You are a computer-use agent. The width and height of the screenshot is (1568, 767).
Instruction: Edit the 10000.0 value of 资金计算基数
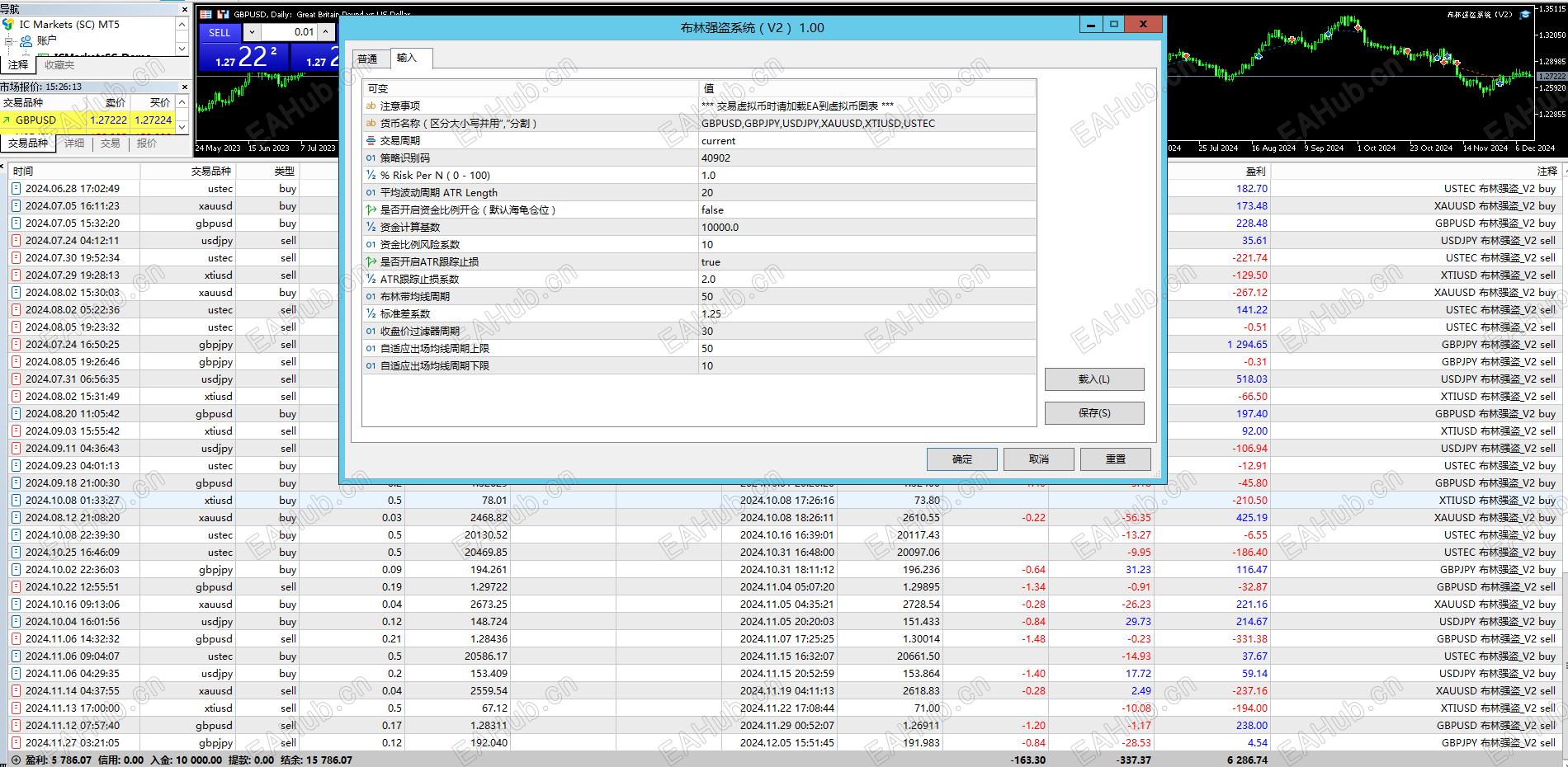tap(867, 228)
